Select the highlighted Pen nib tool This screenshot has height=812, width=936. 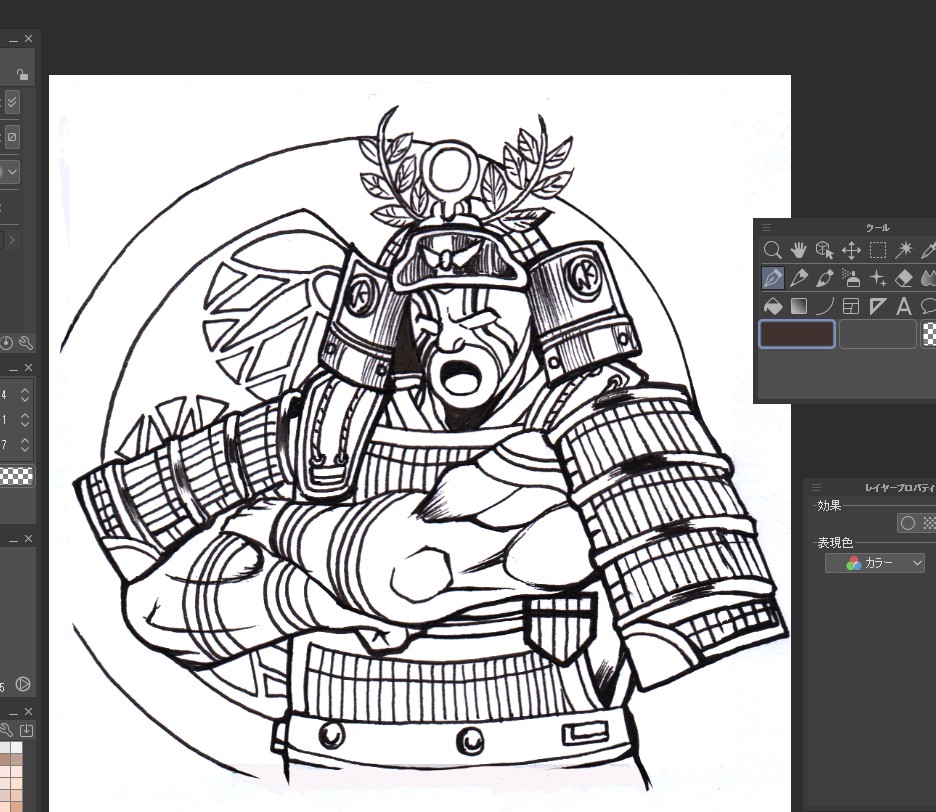tap(772, 278)
